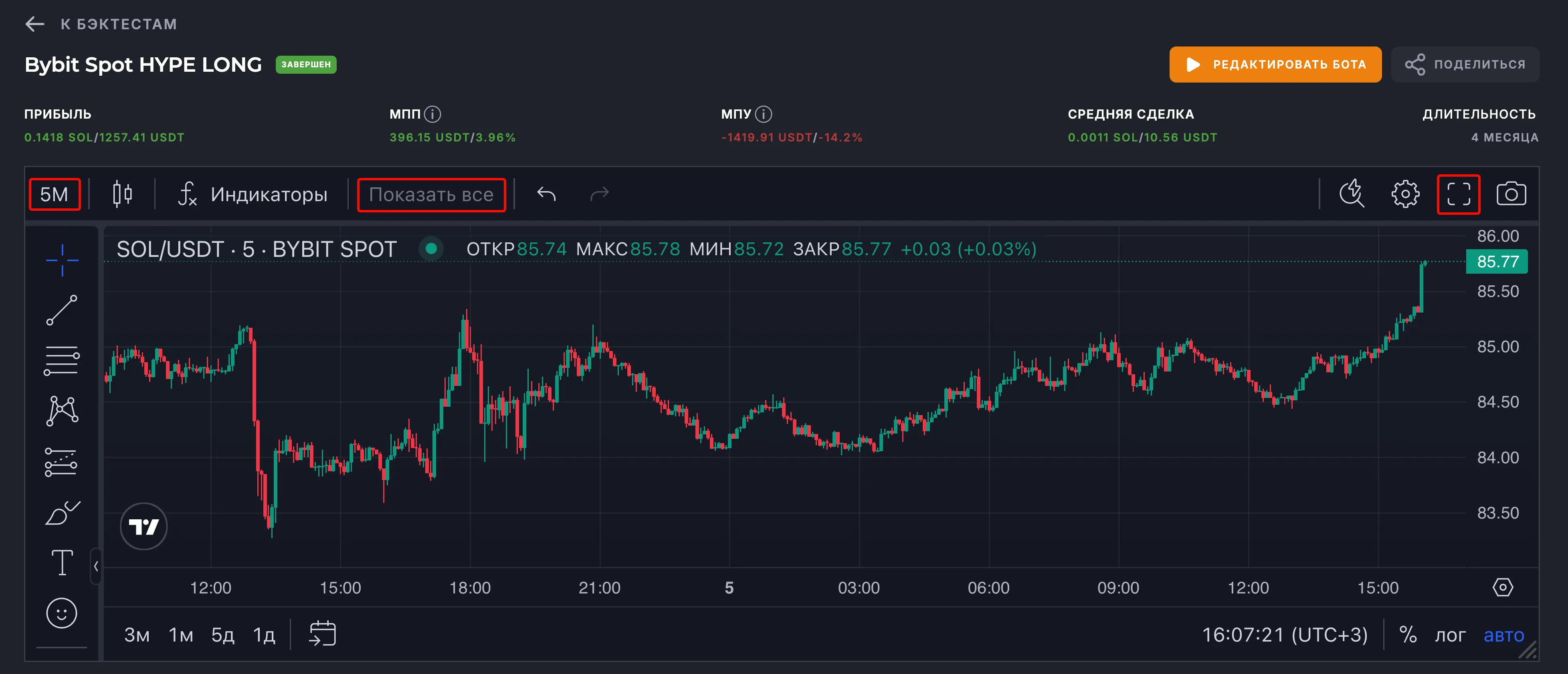Click the Показать все button
The height and width of the screenshot is (674, 1568).
[431, 195]
